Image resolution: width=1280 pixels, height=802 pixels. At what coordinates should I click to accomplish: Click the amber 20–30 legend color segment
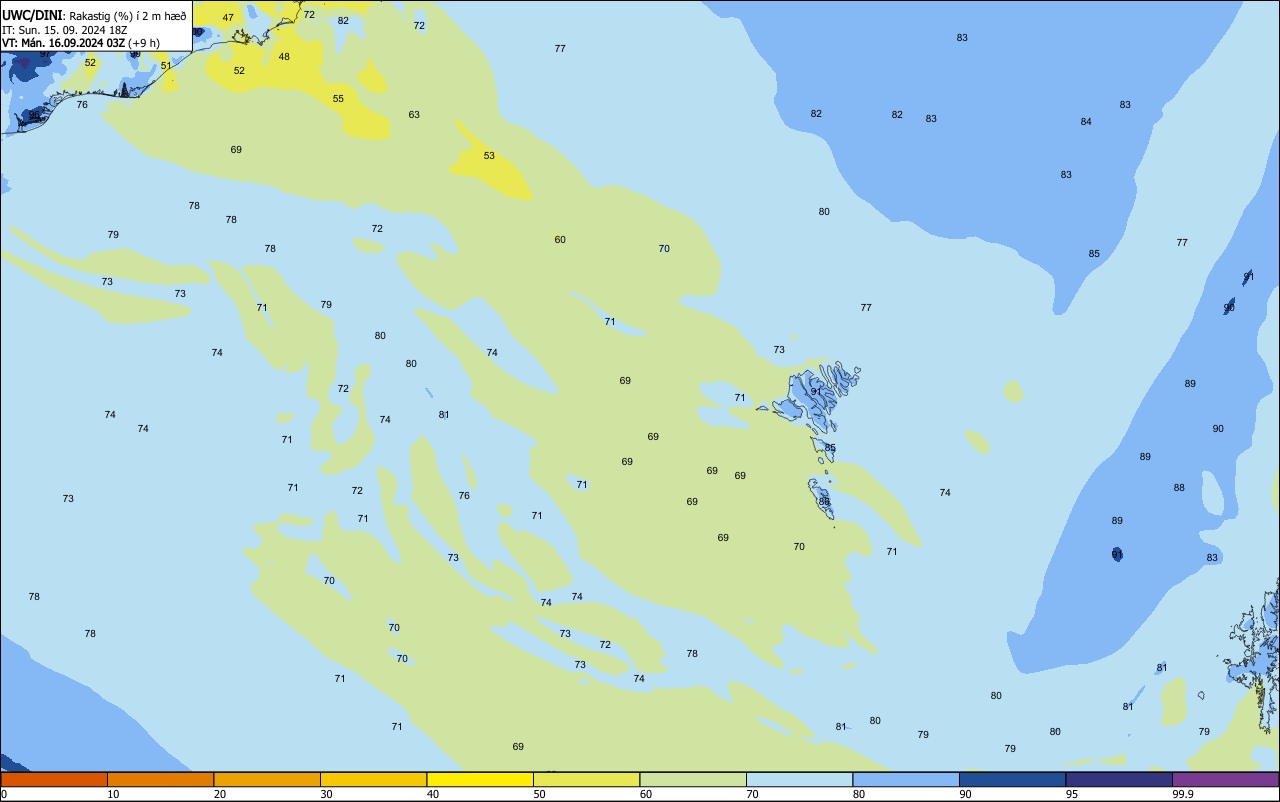coord(267,779)
